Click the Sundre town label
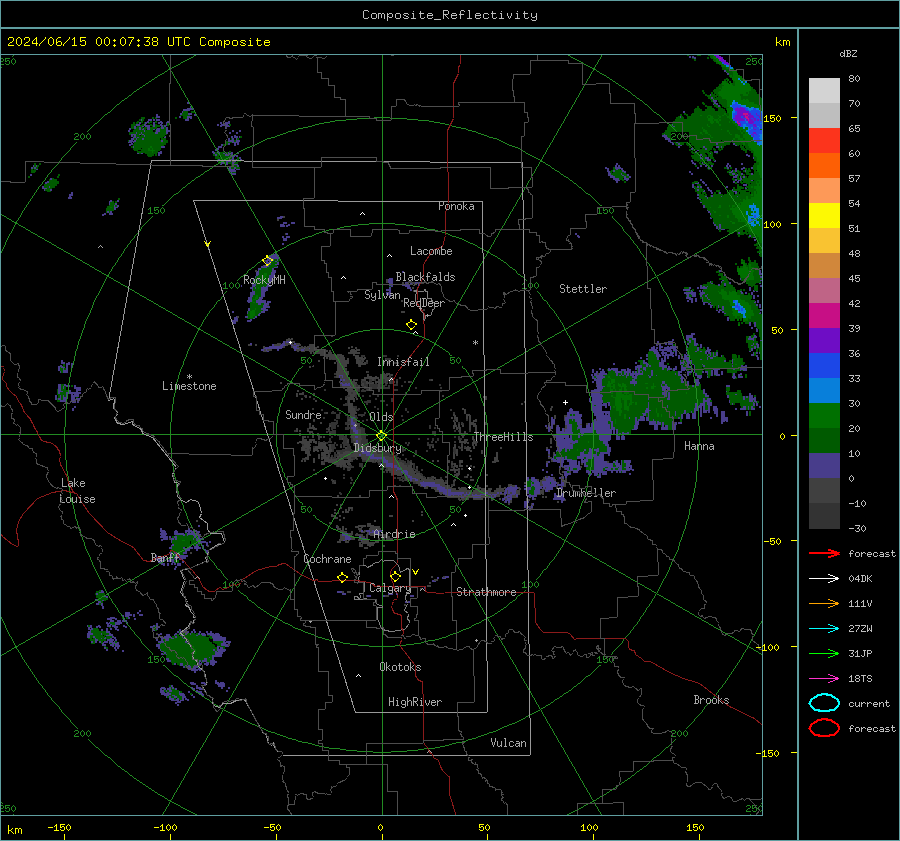900x841 pixels. (303, 414)
